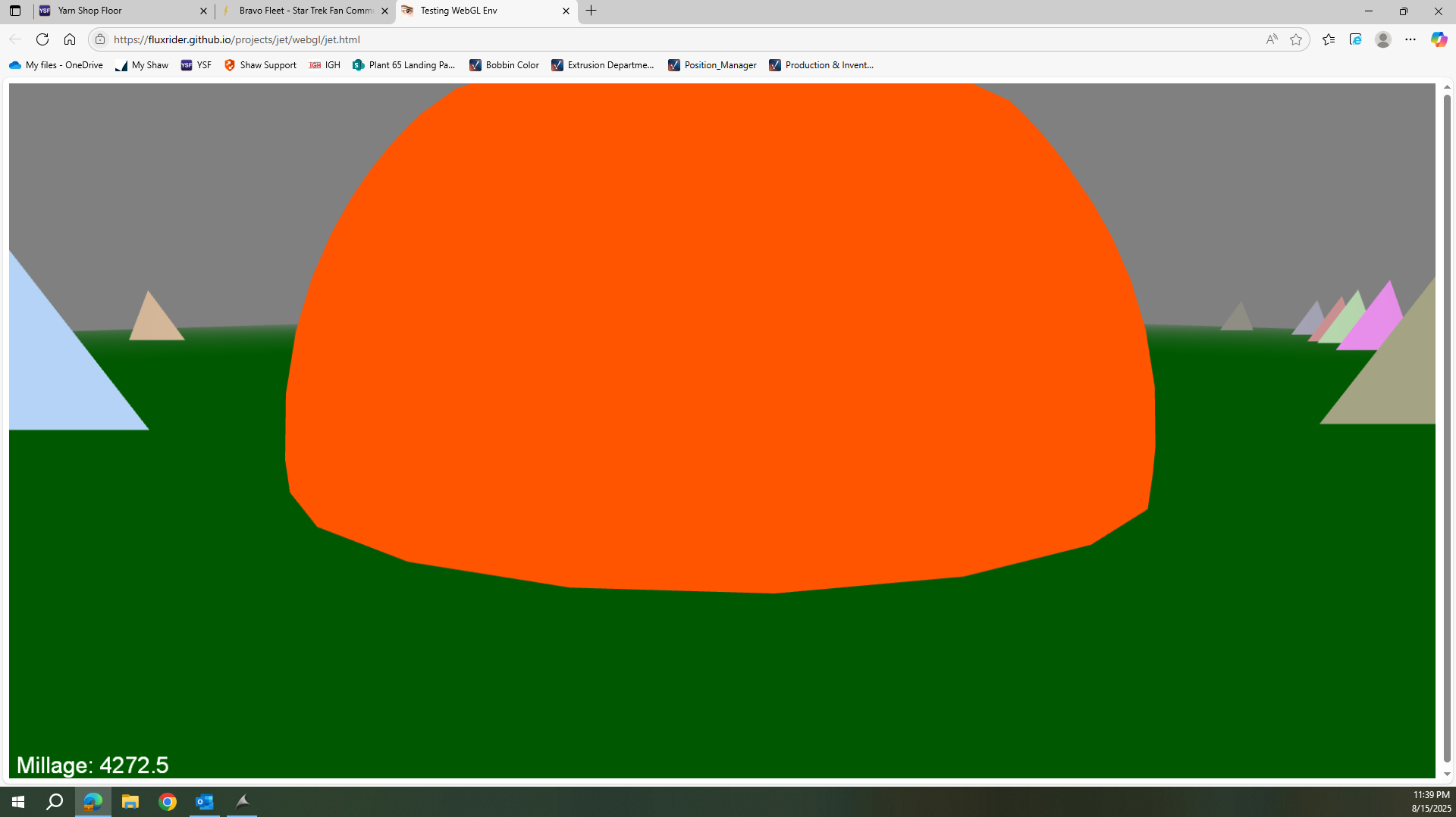Click the browser refresh button

(42, 39)
